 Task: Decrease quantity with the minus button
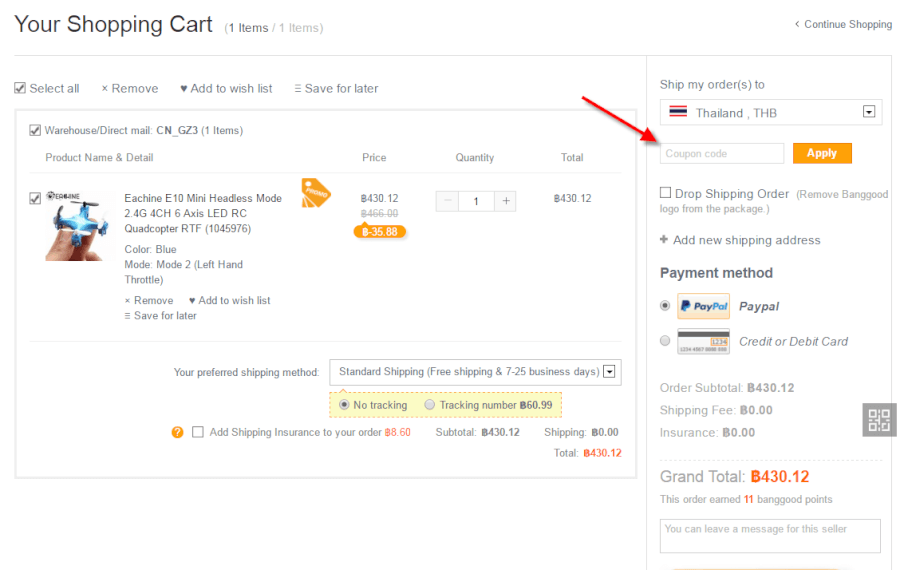click(446, 201)
